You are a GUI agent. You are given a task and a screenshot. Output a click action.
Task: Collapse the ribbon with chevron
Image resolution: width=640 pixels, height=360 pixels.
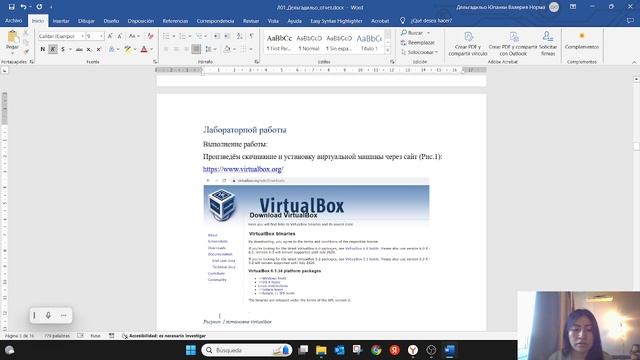point(634,62)
